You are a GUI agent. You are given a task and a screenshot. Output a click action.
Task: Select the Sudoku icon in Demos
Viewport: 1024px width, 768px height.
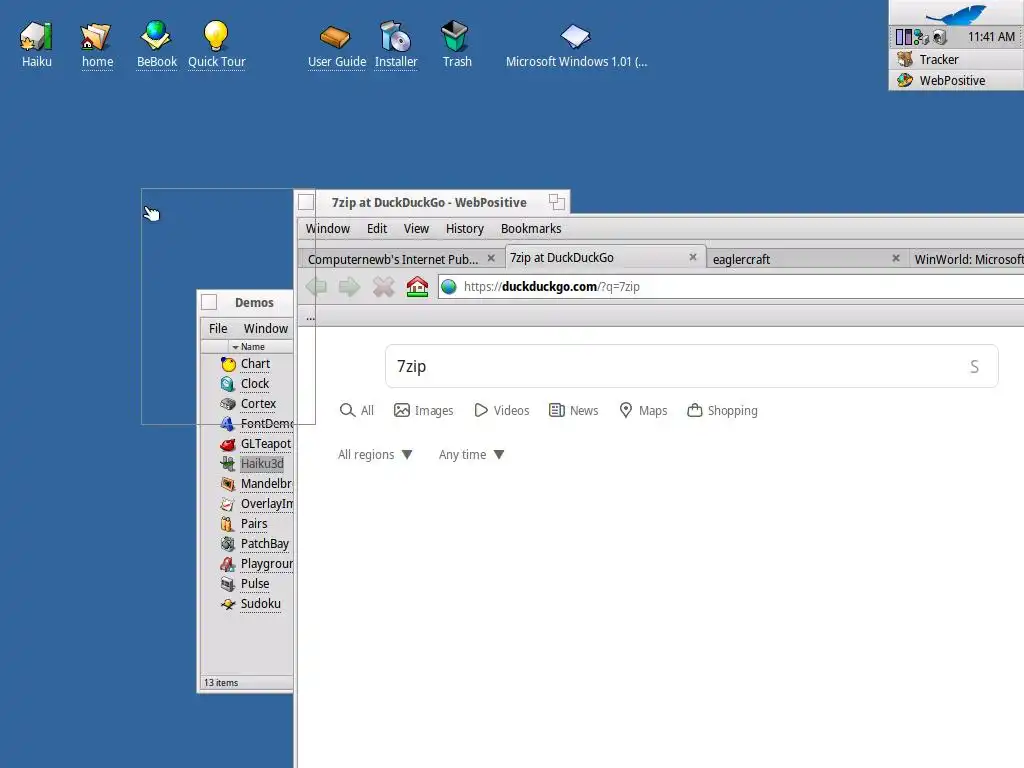pos(228,604)
